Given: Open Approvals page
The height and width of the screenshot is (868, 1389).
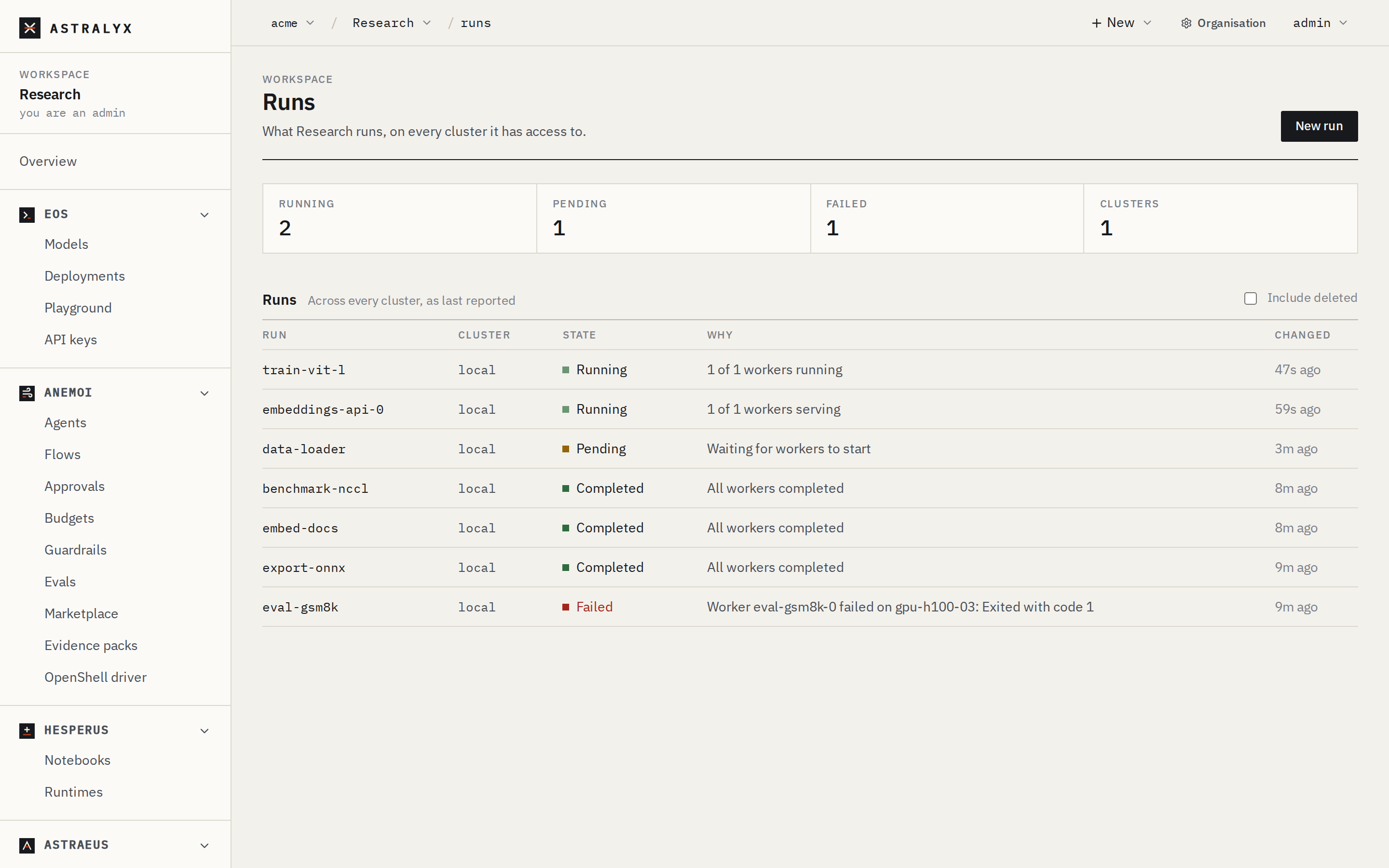Looking at the screenshot, I should coord(75,486).
